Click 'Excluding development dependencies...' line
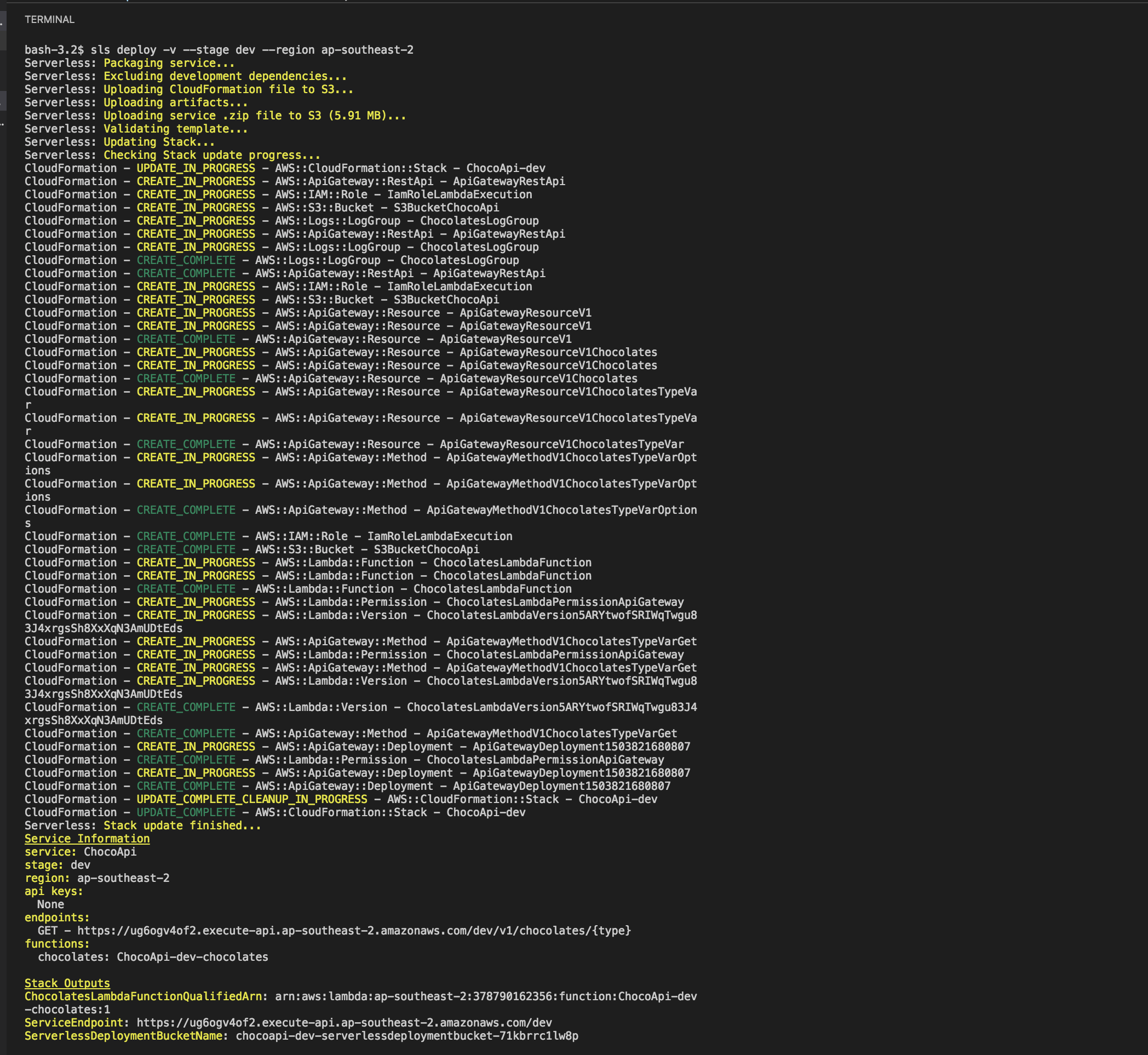Viewport: 1148px width, 1055px height. click(186, 76)
